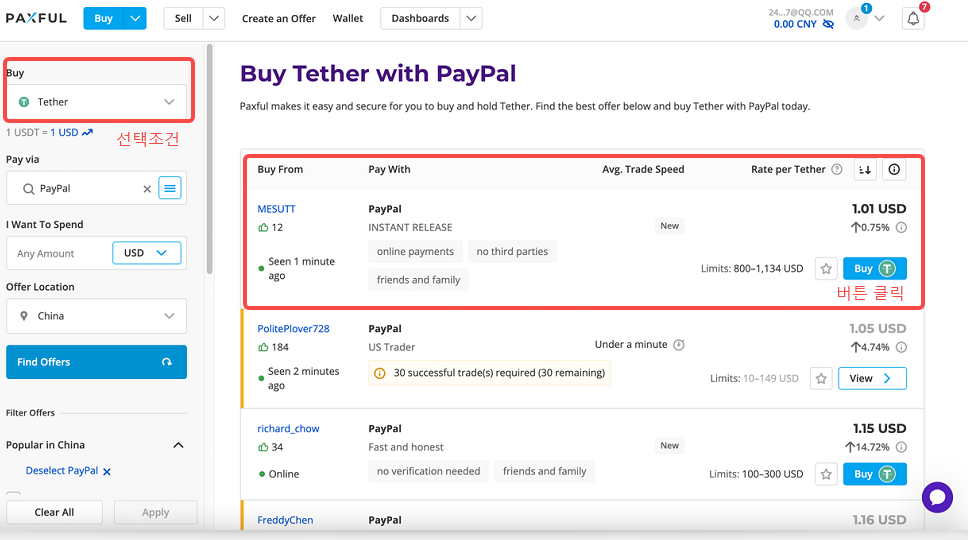The image size is (968, 540).
Task: Open MESUTT seller profile
Action: click(x=276, y=209)
